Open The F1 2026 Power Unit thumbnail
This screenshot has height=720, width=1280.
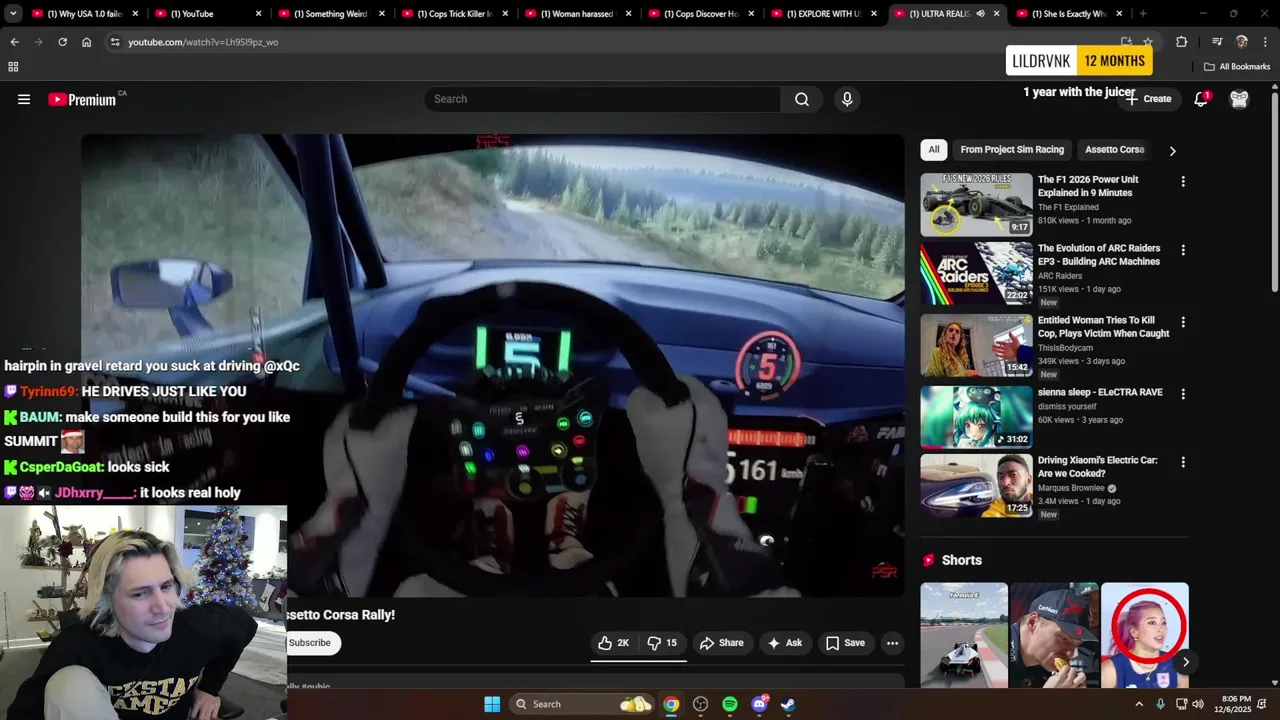click(x=976, y=205)
